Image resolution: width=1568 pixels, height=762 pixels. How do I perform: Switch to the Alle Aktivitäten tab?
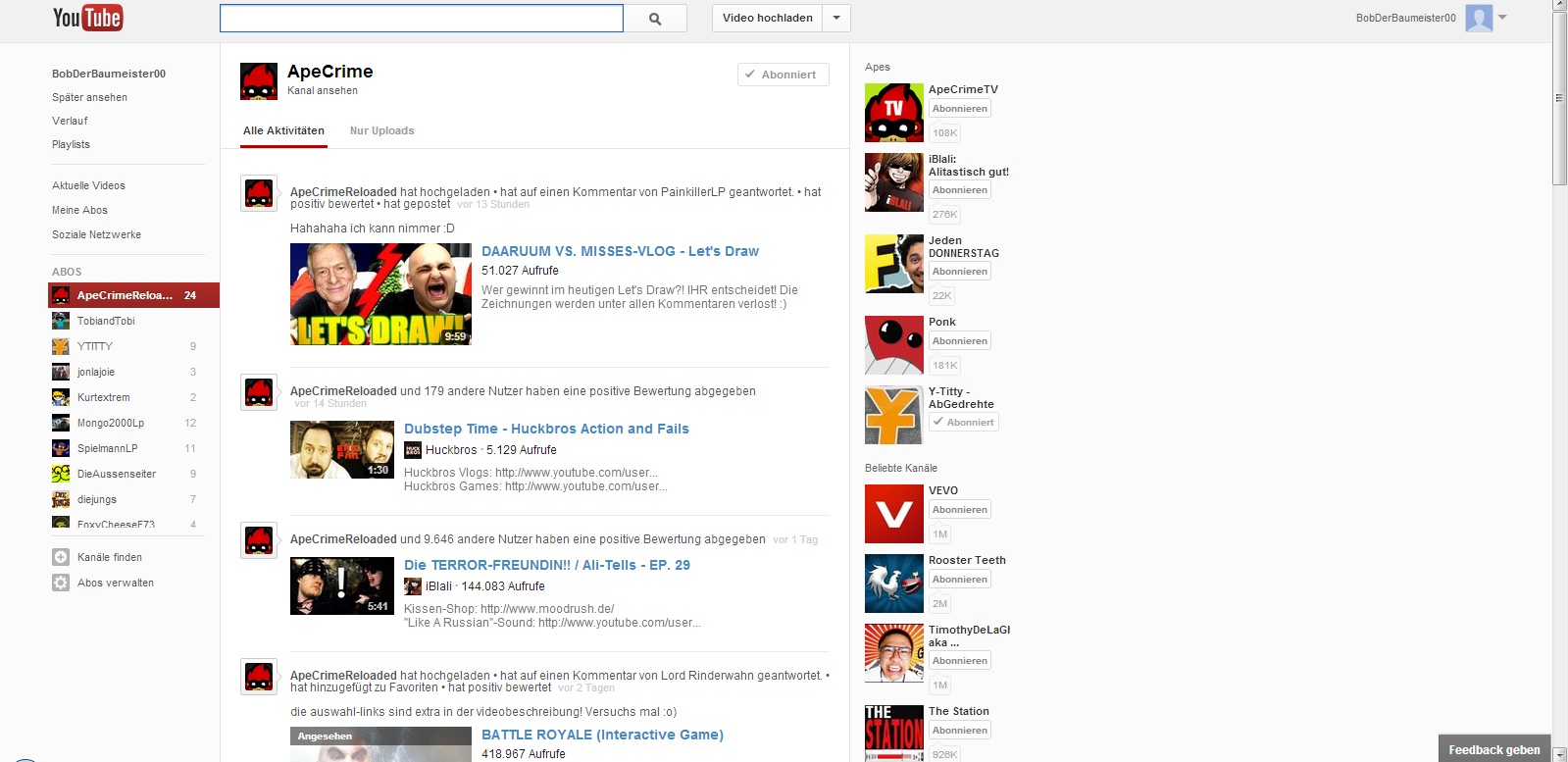tap(283, 130)
